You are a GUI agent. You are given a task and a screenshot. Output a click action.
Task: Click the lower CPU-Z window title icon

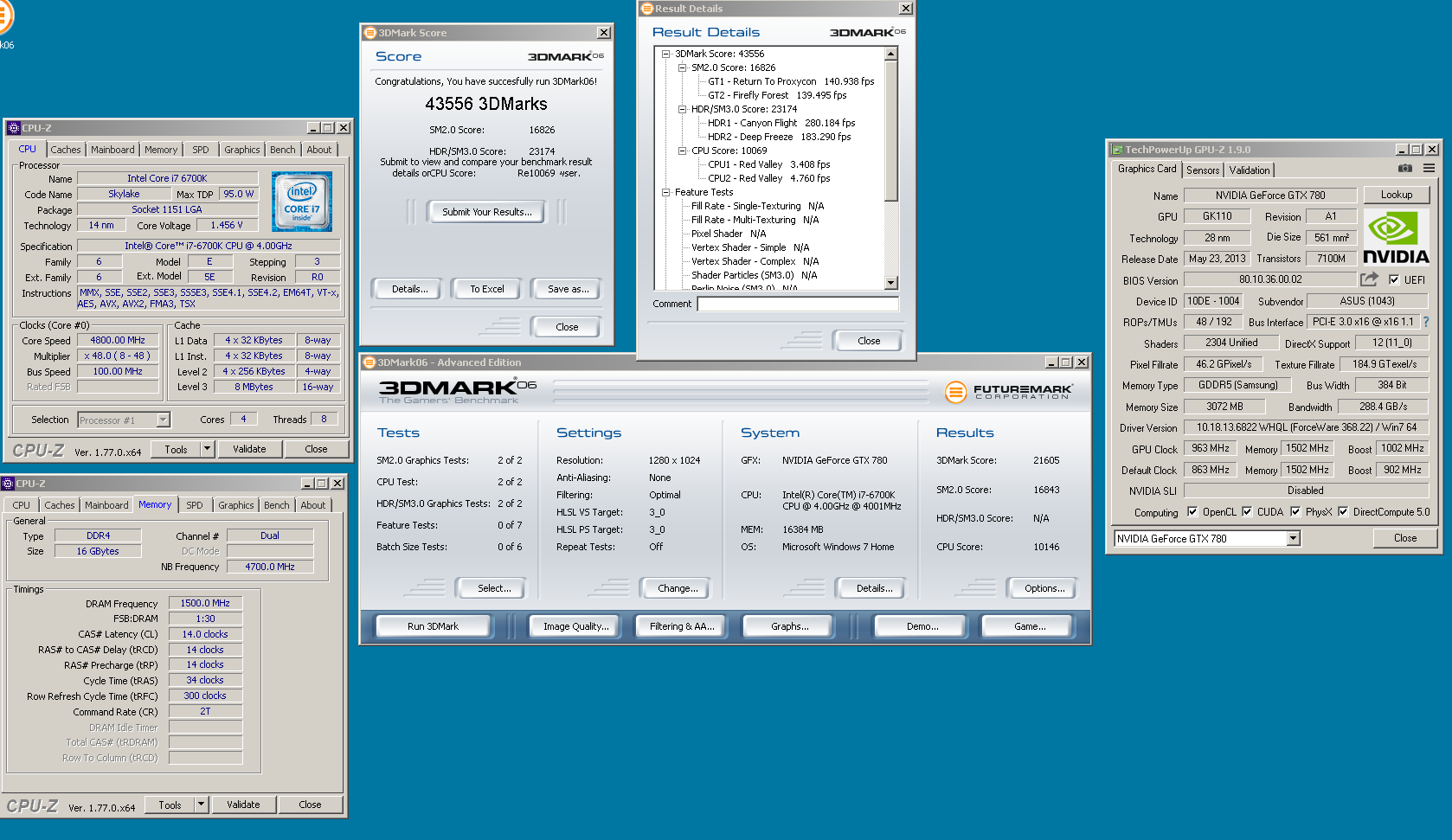click(8, 484)
